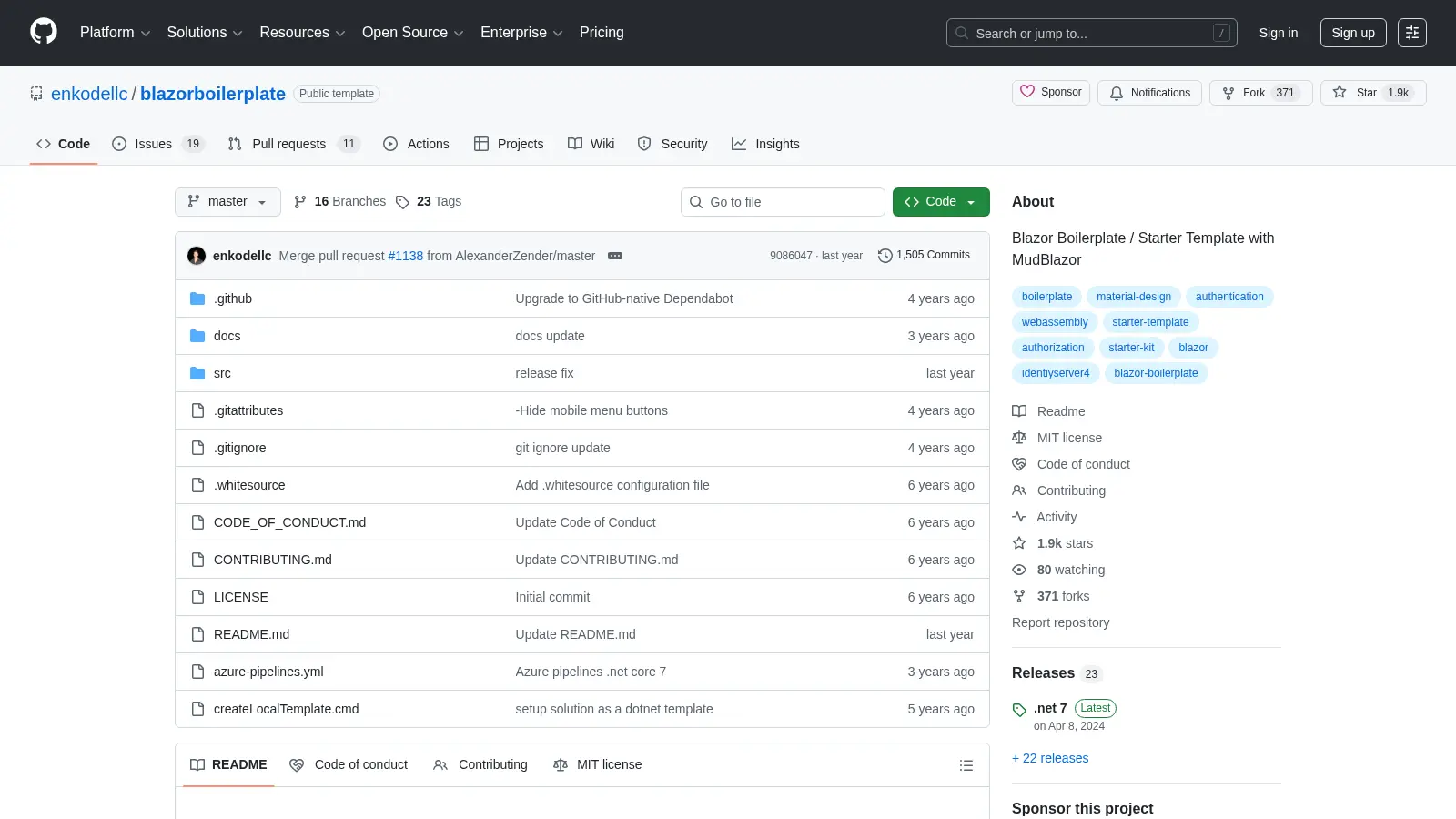Image resolution: width=1456 pixels, height=819 pixels.
Task: Expand the Solutions menu
Action: point(205,33)
